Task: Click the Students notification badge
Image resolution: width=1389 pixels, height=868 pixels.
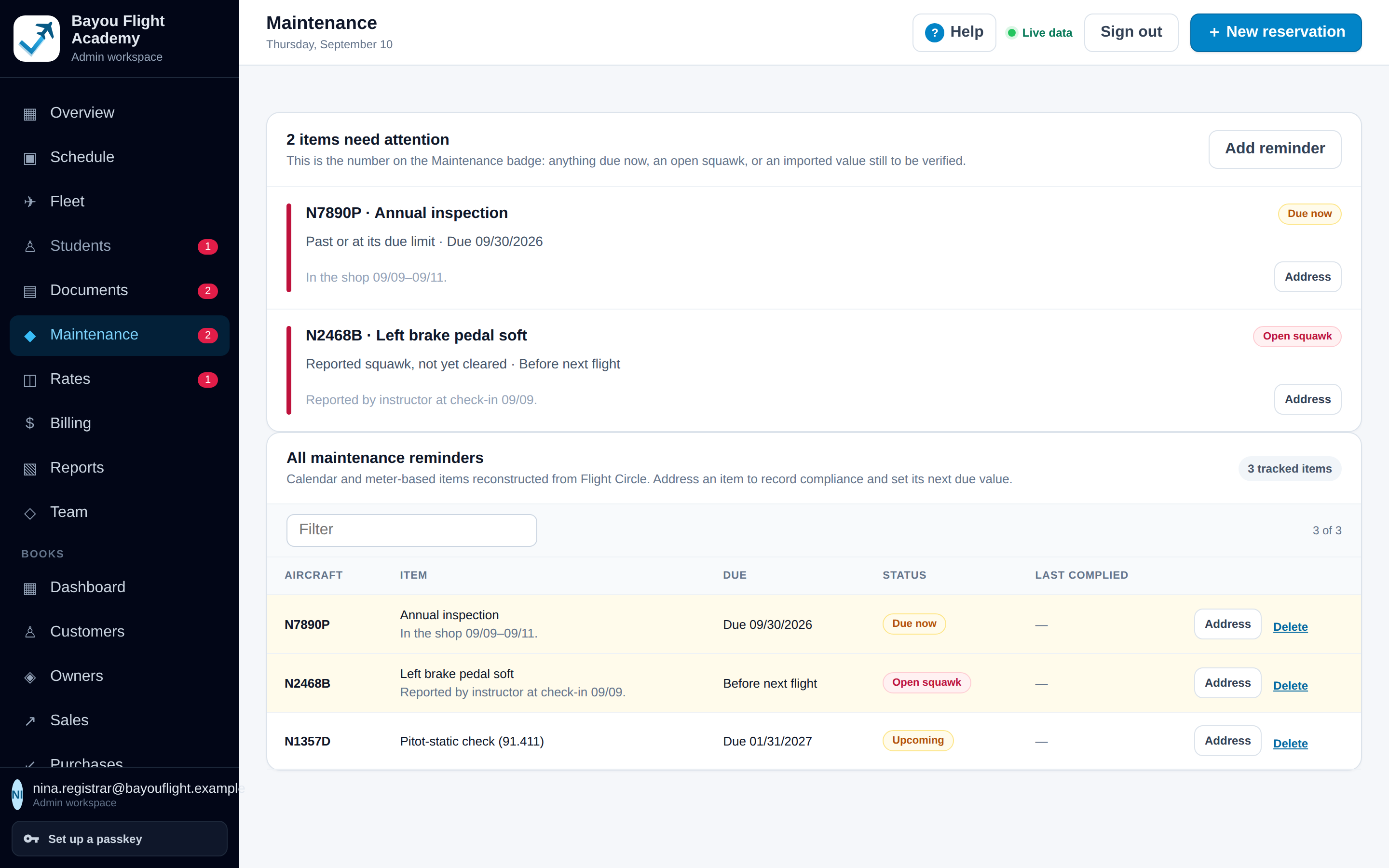Action: [208, 246]
